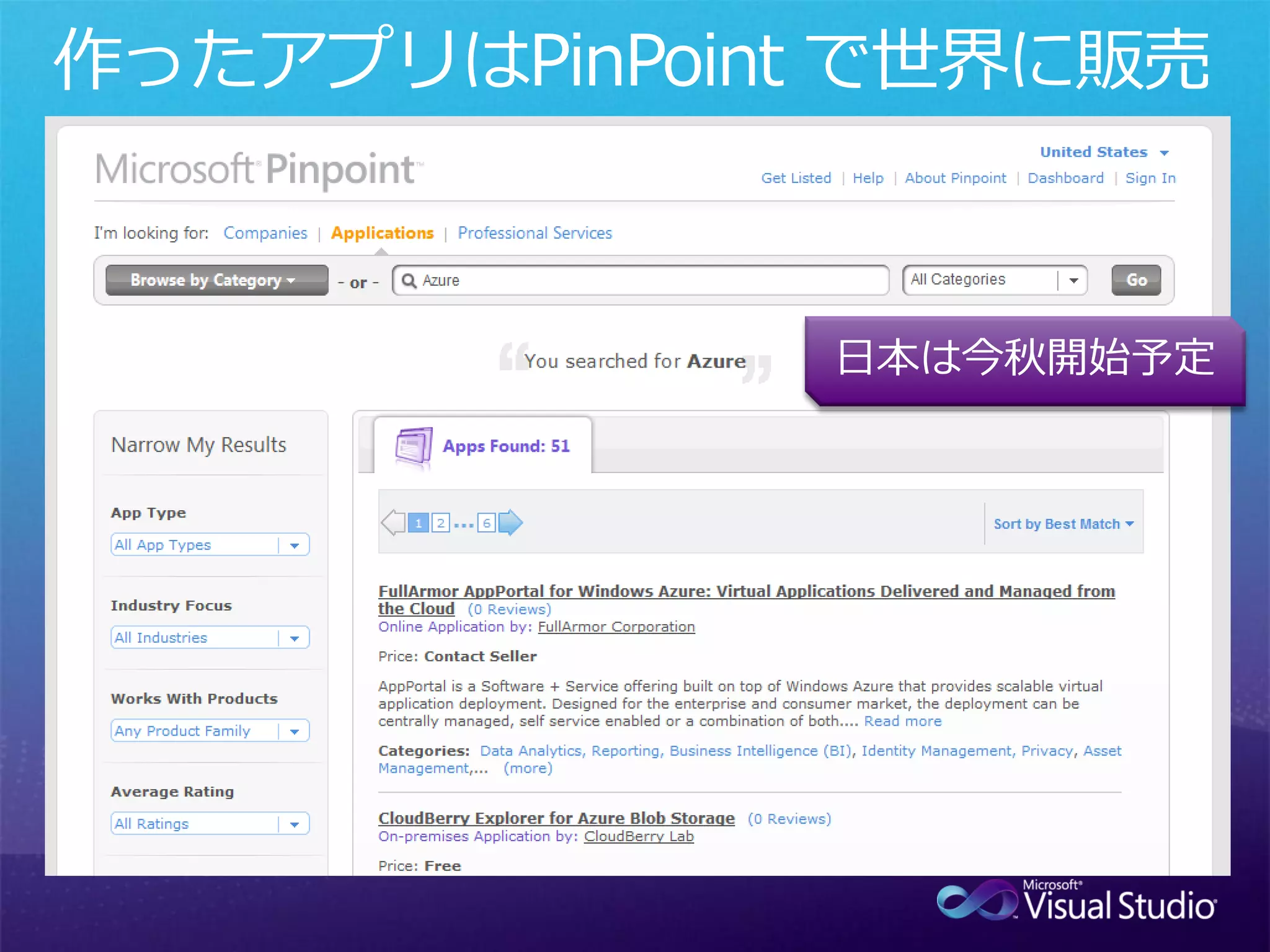This screenshot has height=952, width=1270.
Task: Click the search magnifier icon
Action: 409,281
